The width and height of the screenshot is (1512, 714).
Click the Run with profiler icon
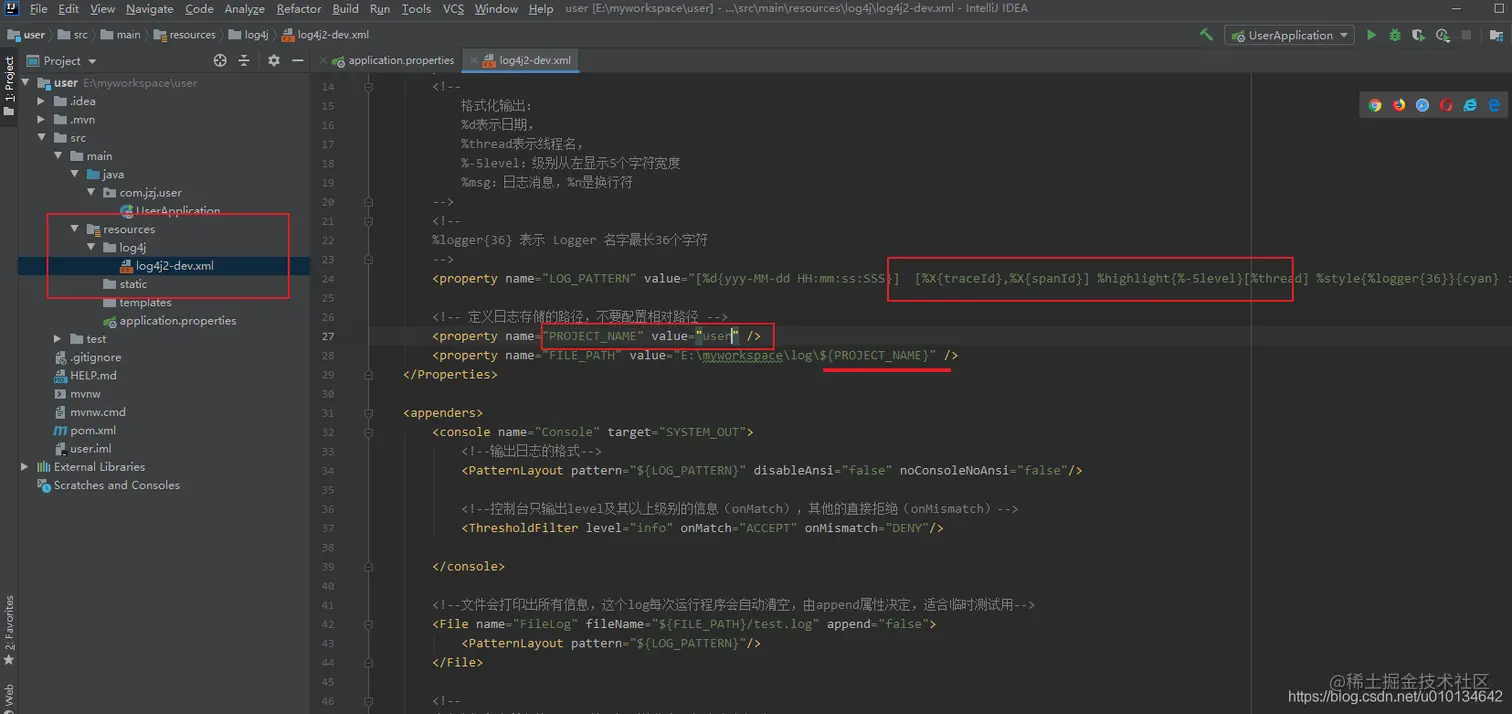pyautogui.click(x=1442, y=35)
